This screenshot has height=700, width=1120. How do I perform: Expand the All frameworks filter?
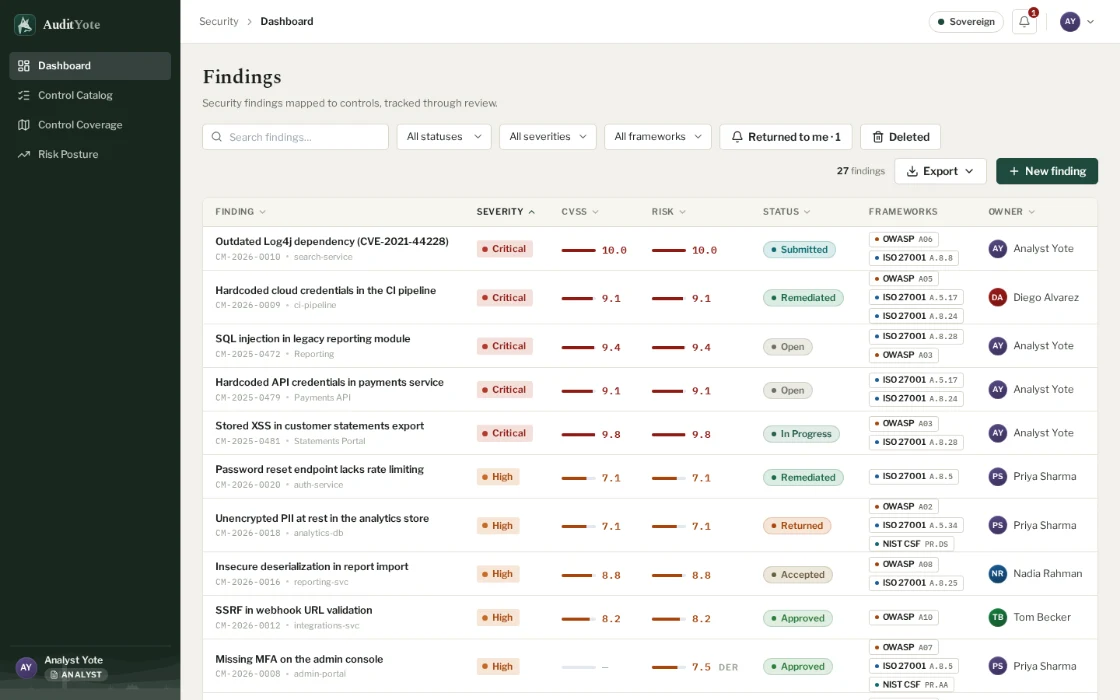pos(658,136)
